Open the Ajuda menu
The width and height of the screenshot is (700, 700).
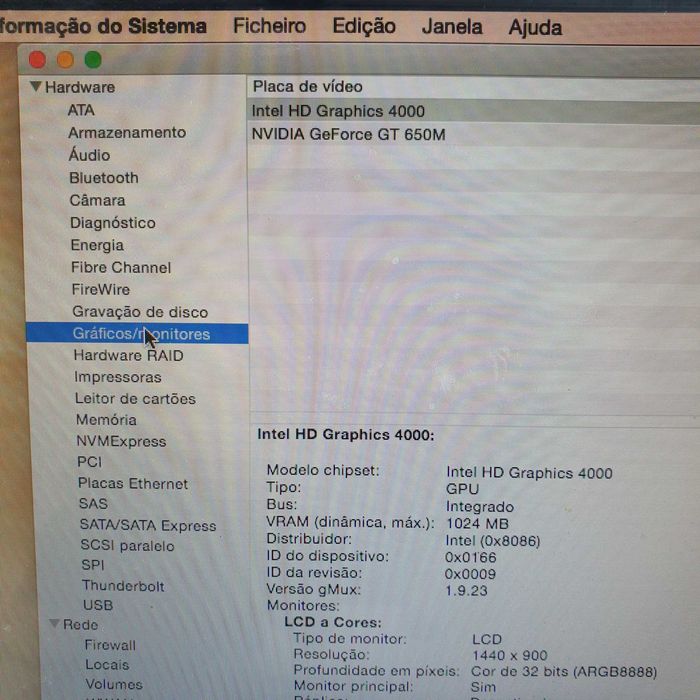click(535, 27)
